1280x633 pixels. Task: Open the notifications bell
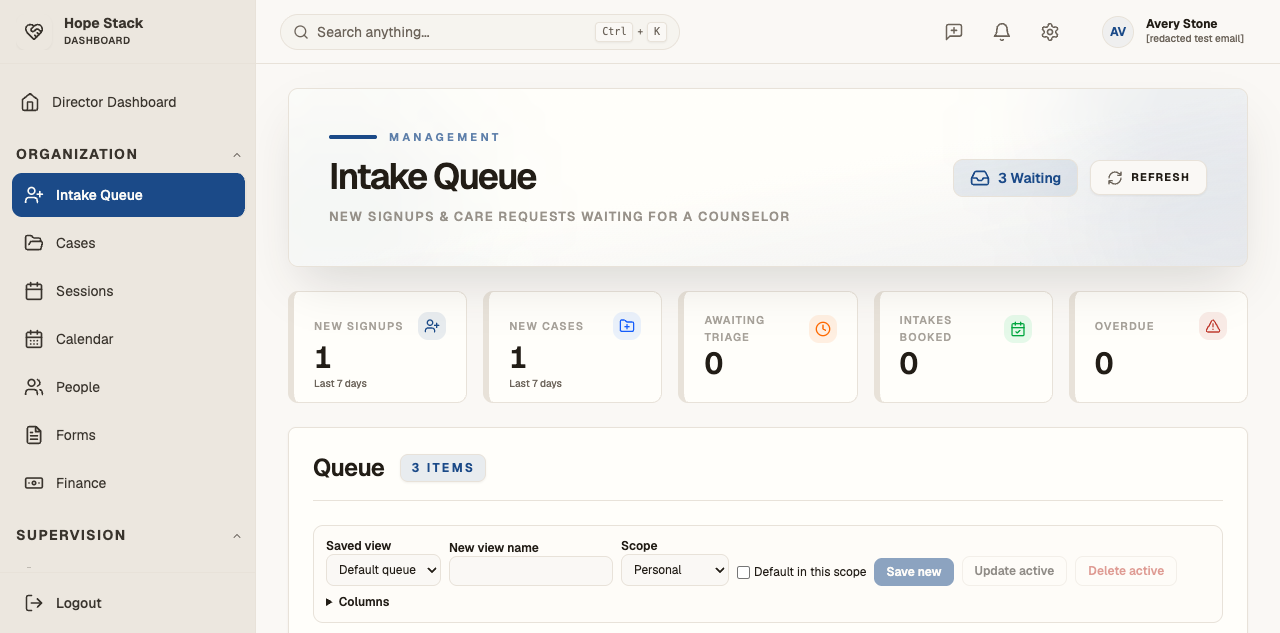[x=1002, y=32]
